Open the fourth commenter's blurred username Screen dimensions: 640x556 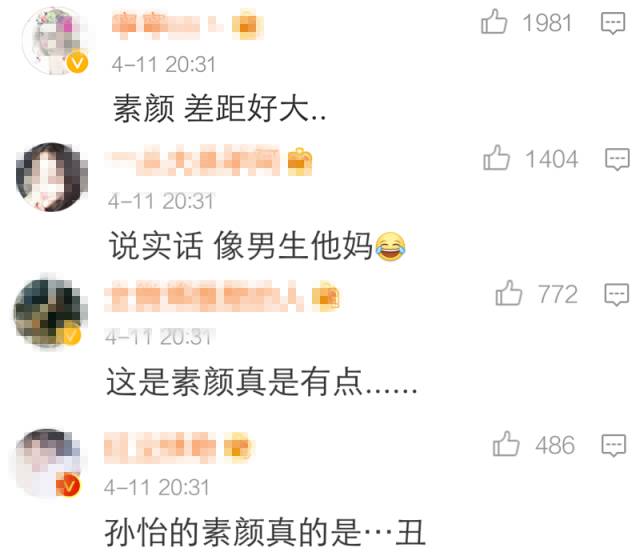point(160,447)
